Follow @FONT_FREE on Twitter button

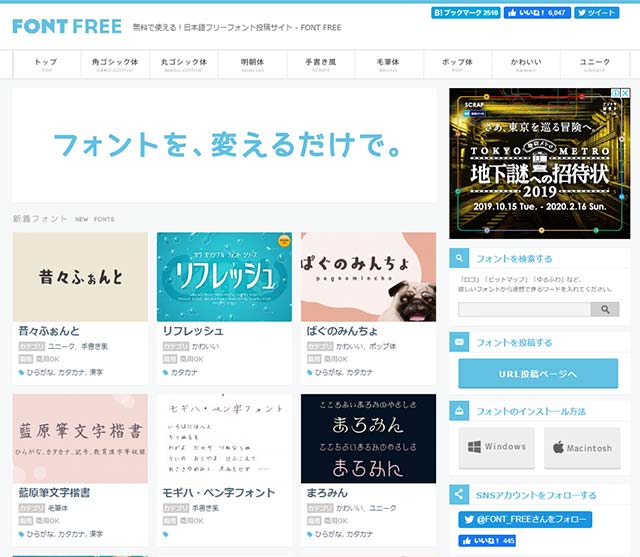pos(525,519)
